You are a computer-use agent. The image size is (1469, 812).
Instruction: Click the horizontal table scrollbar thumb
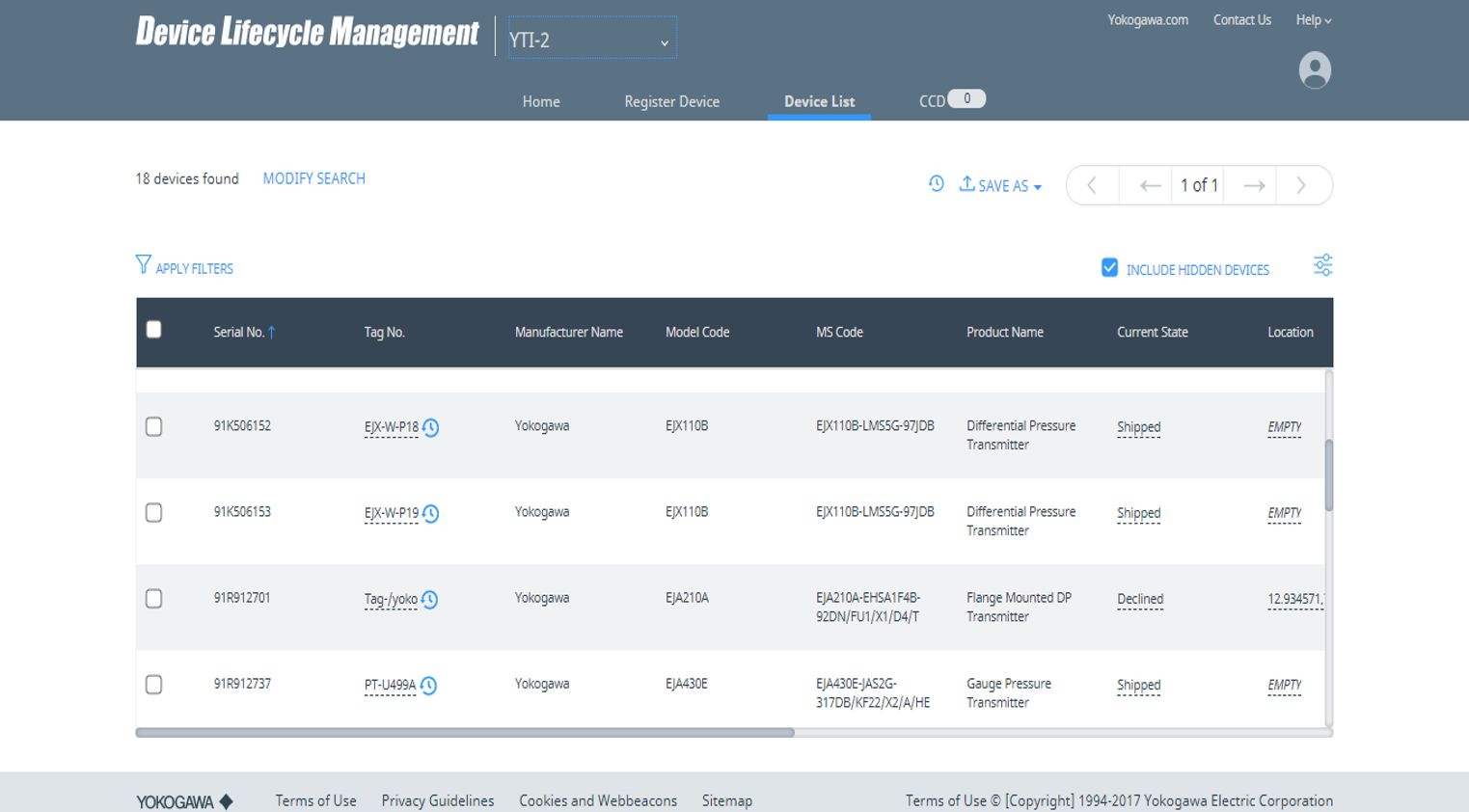click(465, 733)
